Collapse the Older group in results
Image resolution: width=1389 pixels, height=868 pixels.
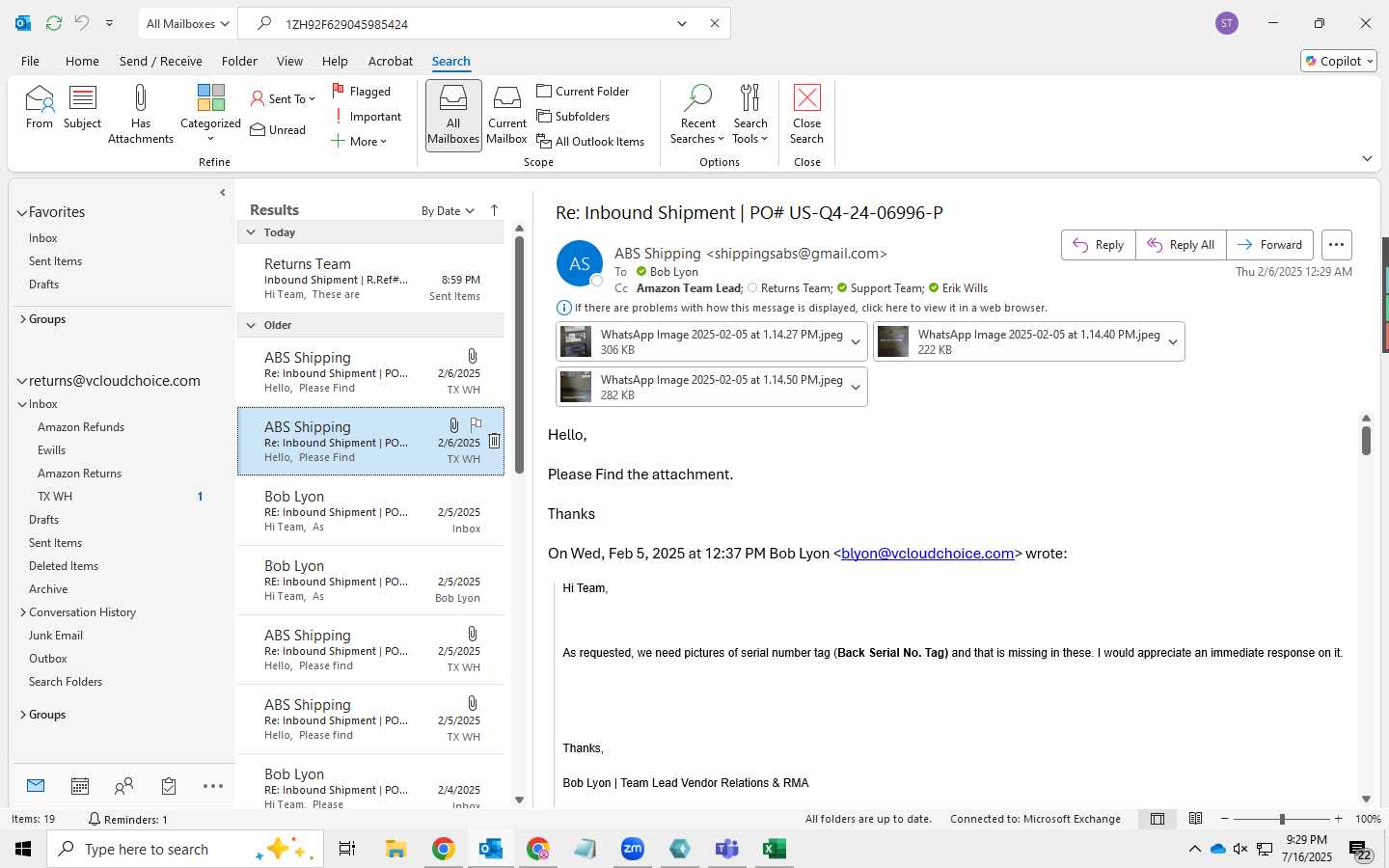(x=251, y=325)
